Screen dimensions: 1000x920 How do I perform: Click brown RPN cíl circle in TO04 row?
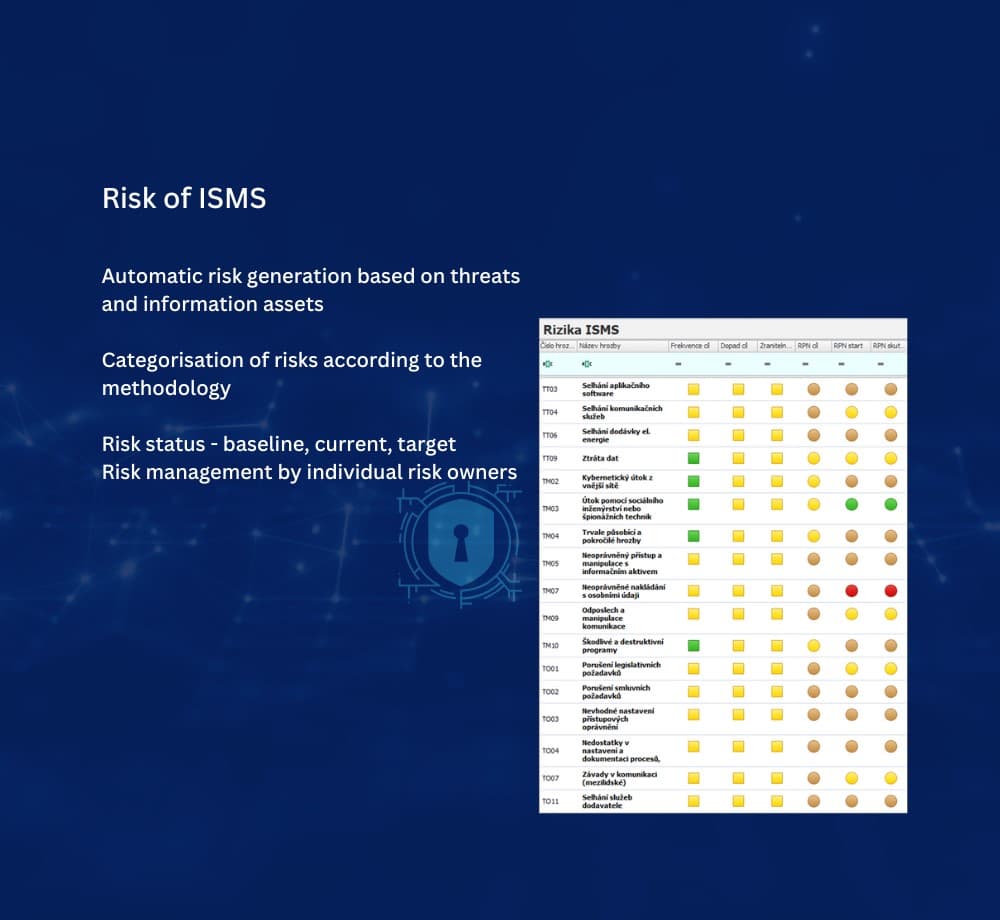(814, 746)
